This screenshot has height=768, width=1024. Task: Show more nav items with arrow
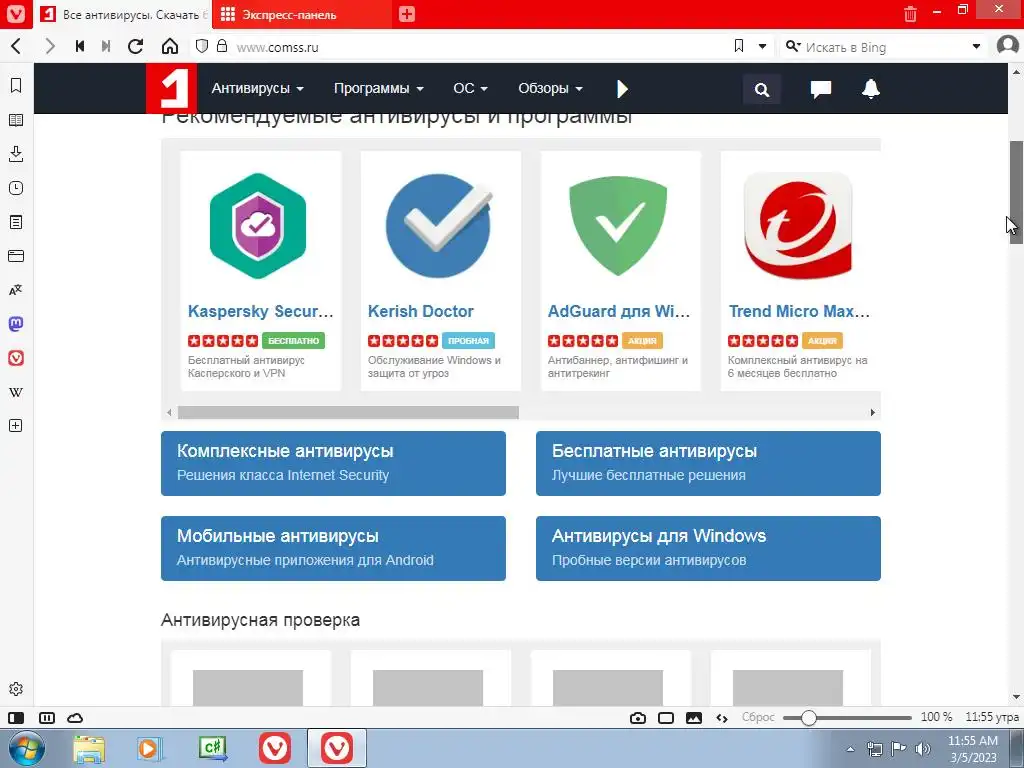click(622, 88)
